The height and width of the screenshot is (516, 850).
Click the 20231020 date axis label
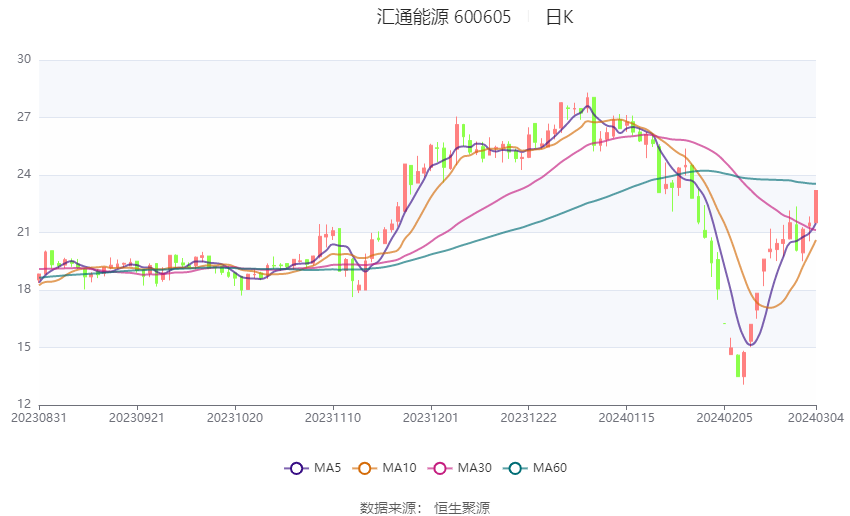pyautogui.click(x=235, y=418)
